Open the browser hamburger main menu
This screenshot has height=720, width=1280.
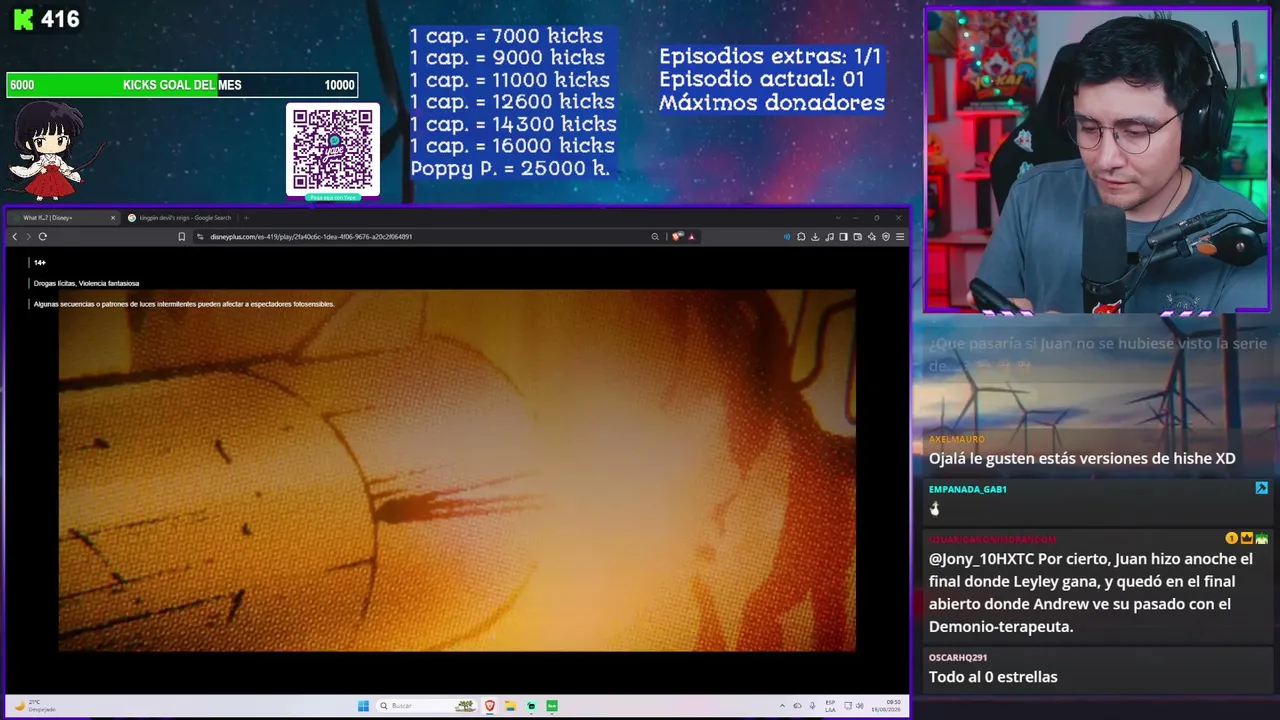tap(900, 237)
